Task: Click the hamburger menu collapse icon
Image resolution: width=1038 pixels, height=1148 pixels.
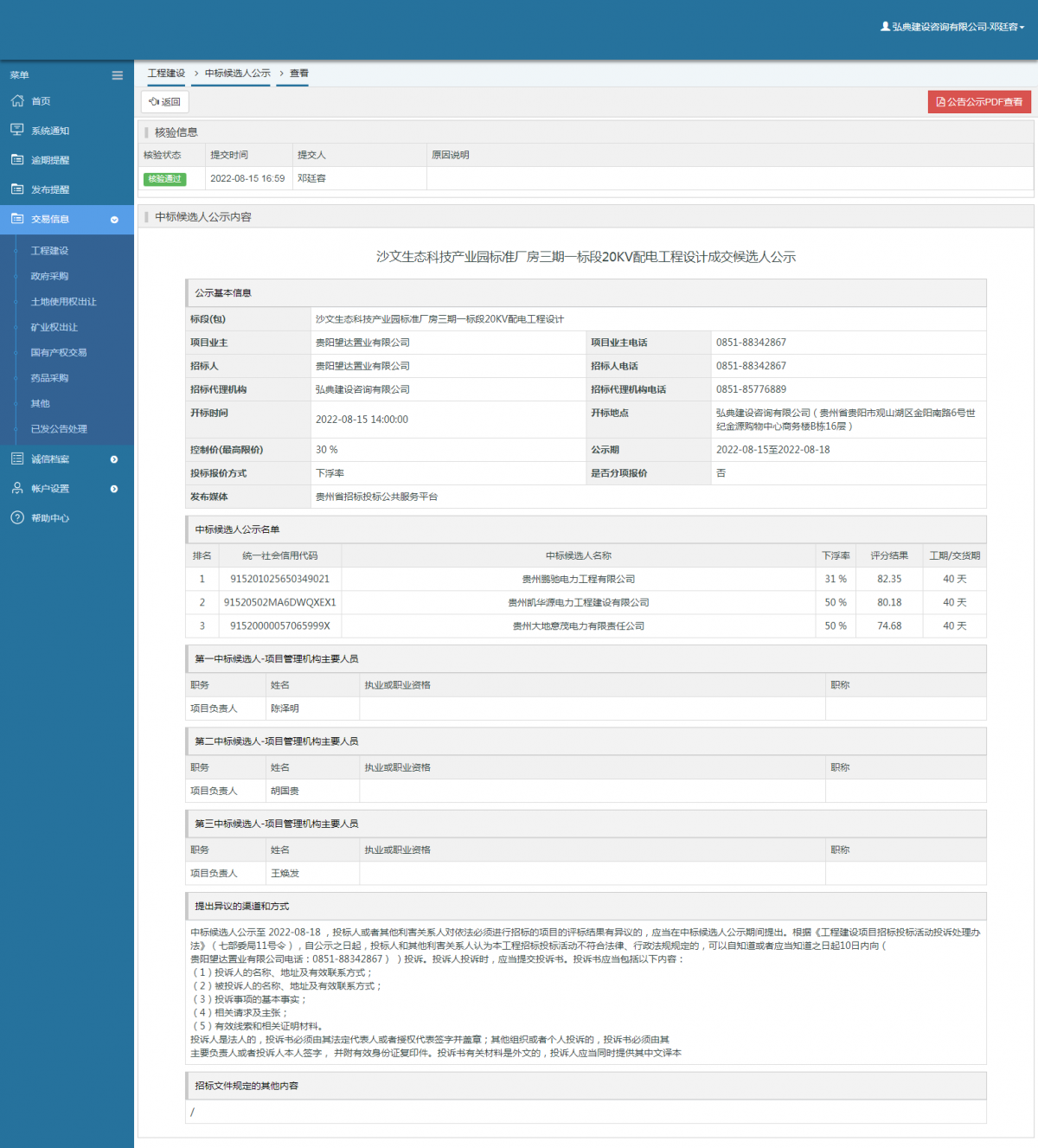Action: coord(117,75)
